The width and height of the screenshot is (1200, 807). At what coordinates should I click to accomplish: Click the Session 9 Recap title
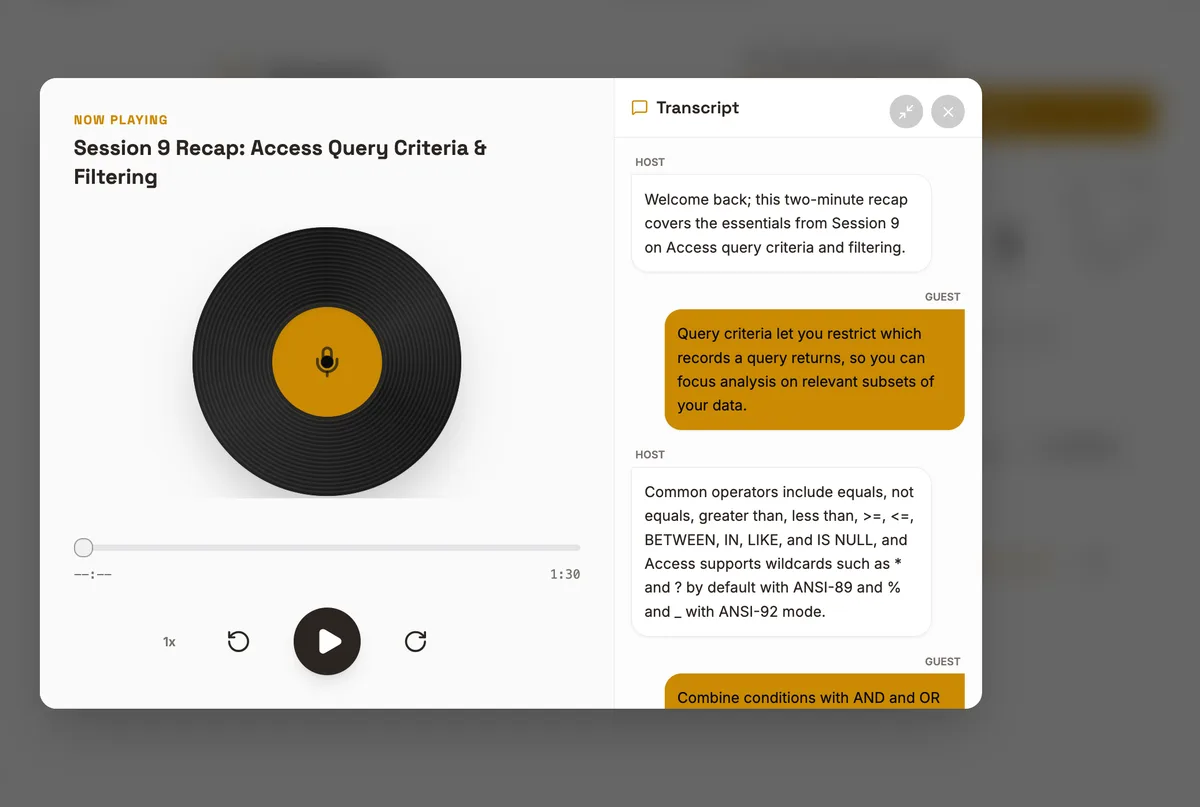click(280, 162)
